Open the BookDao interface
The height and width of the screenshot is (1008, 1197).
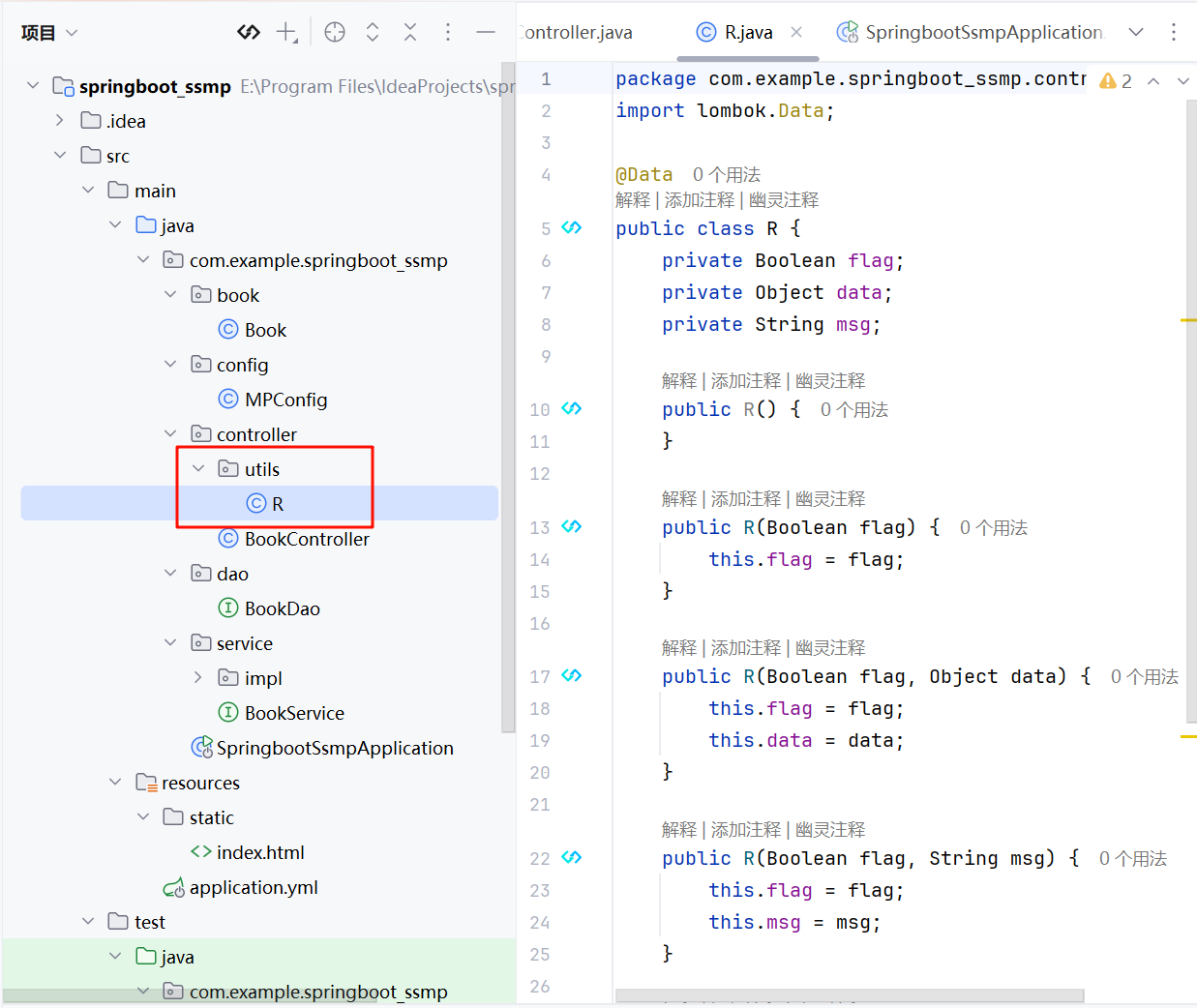(269, 608)
